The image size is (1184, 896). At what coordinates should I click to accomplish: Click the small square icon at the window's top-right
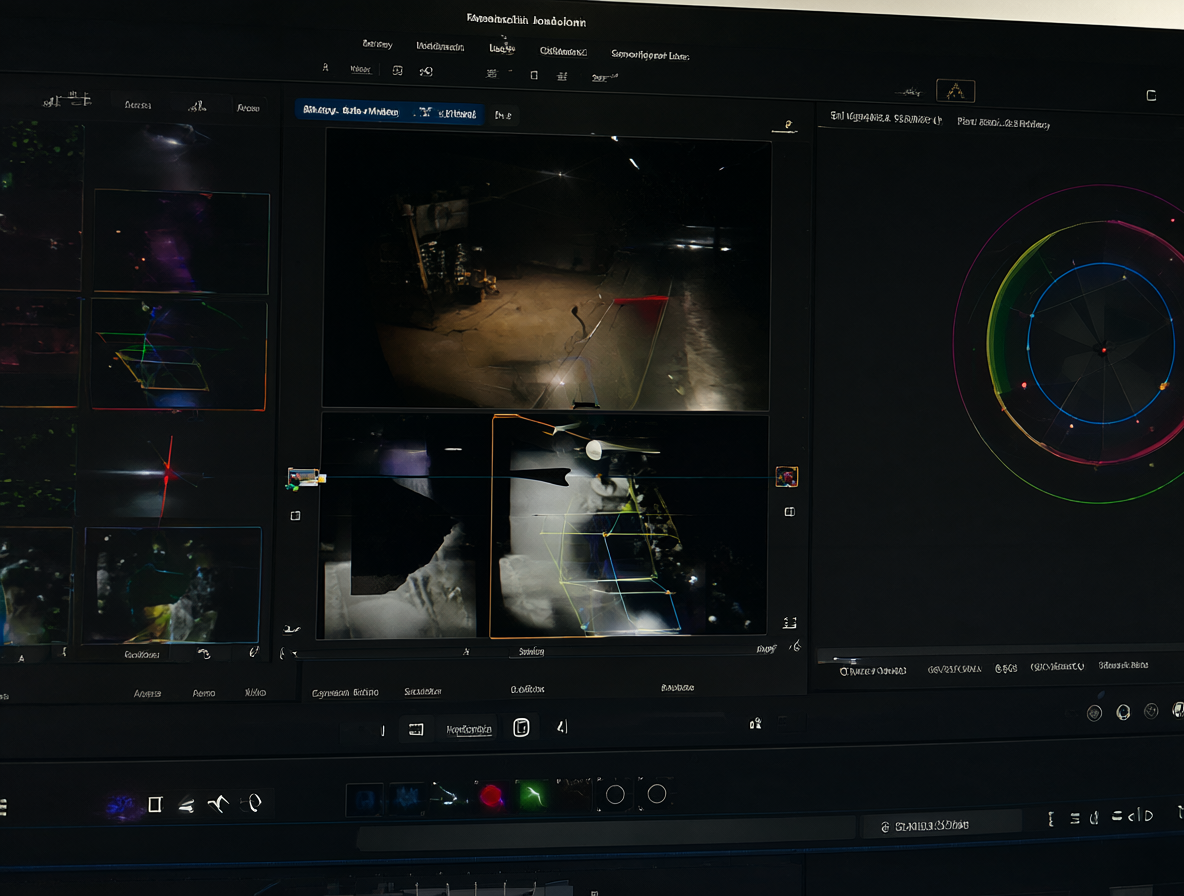[x=1151, y=95]
